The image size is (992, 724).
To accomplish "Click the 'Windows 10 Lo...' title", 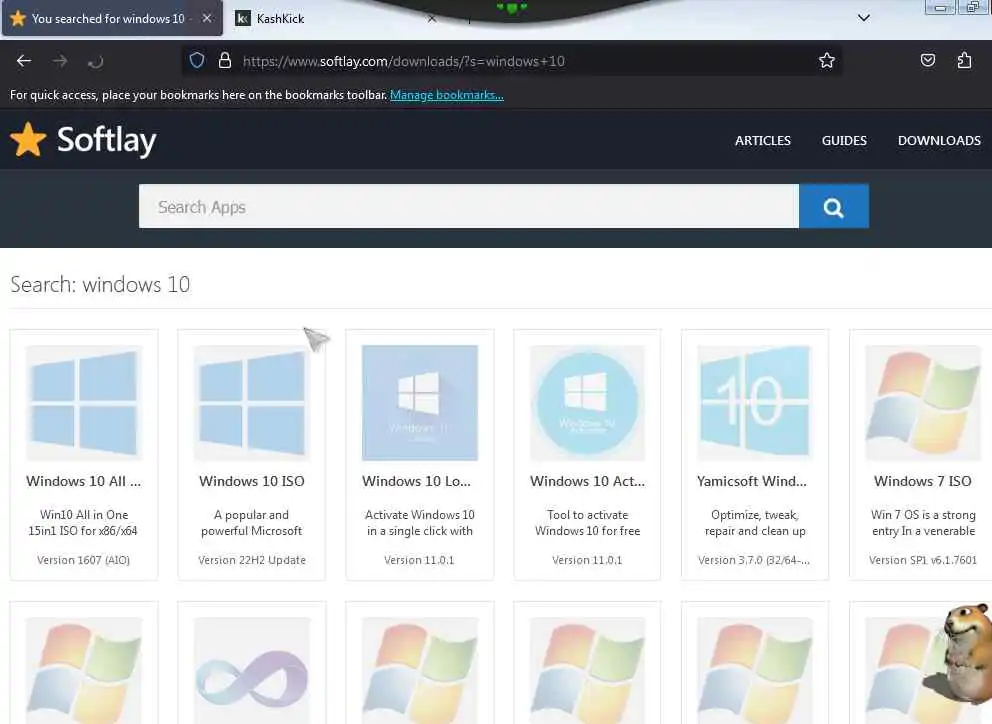I will coord(416,481).
